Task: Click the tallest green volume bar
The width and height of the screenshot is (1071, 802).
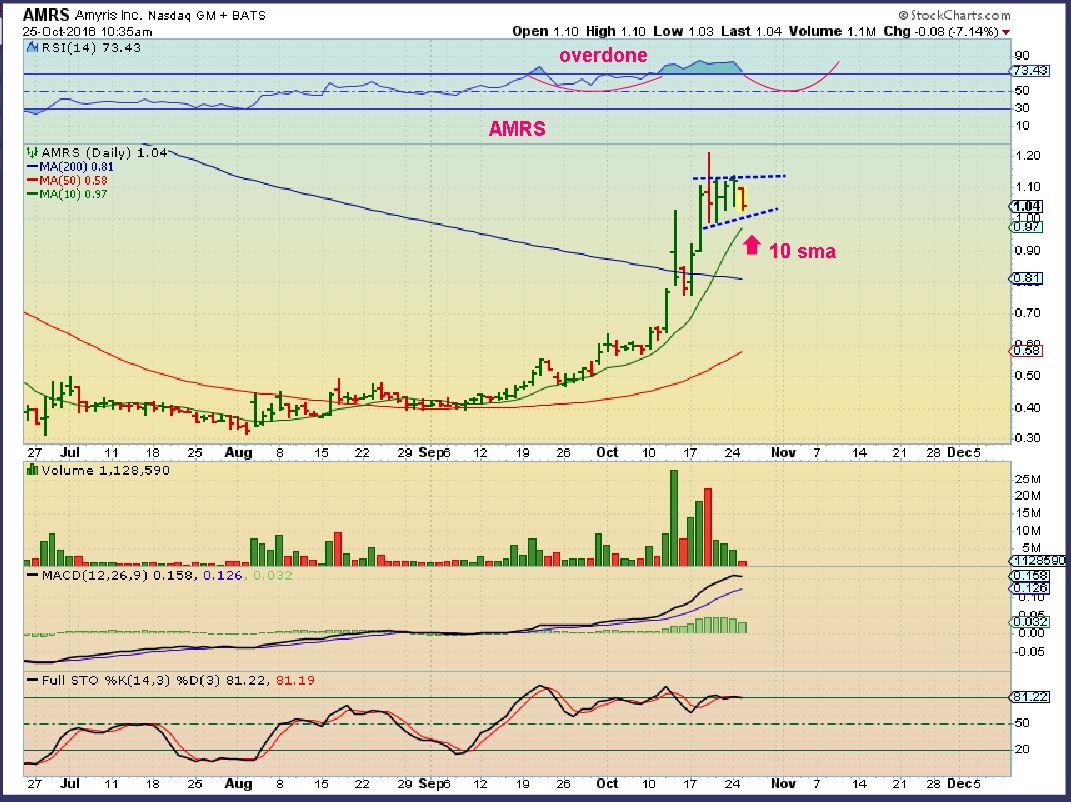Action: click(x=673, y=518)
